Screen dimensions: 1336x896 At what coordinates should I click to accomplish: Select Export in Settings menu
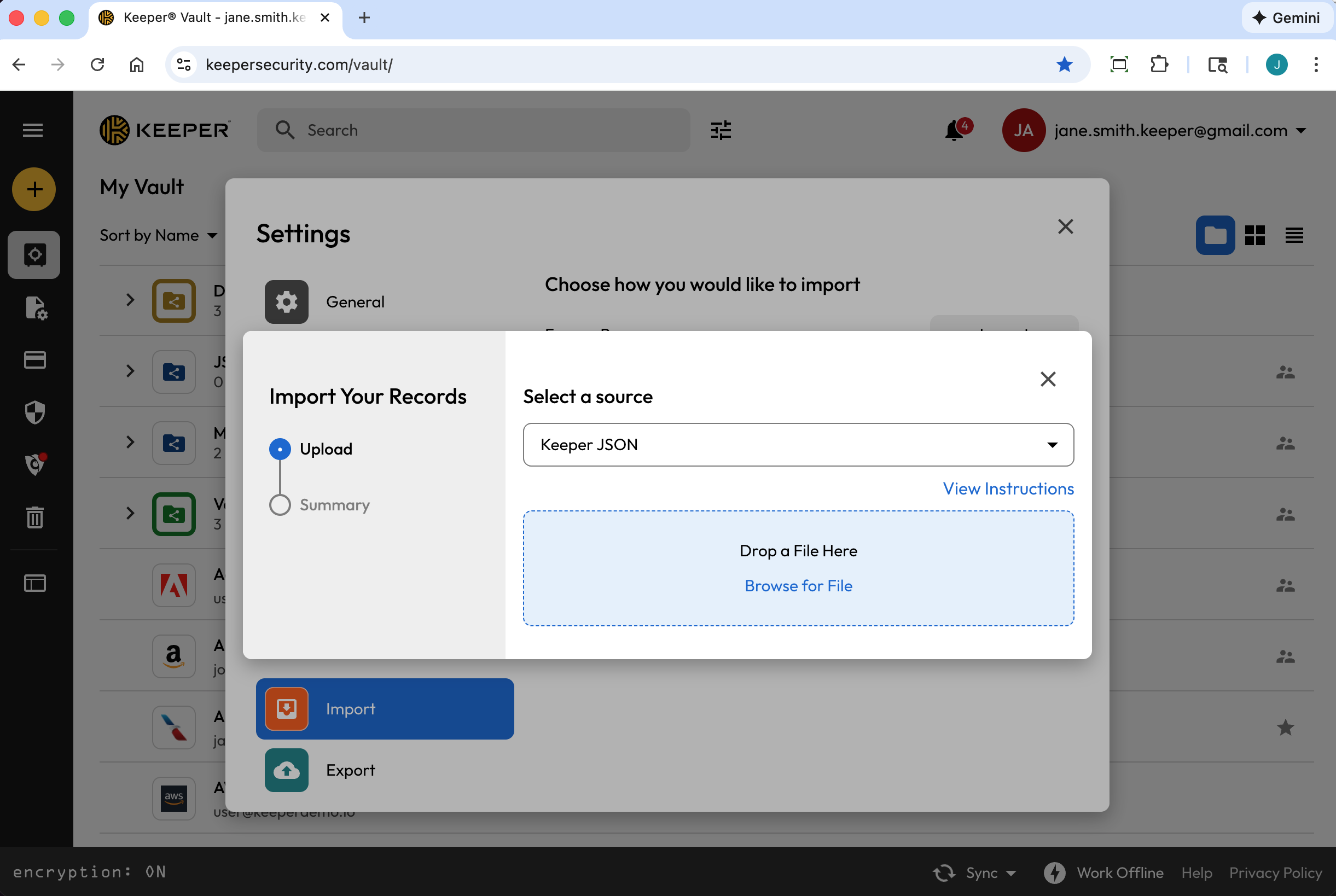pos(350,770)
